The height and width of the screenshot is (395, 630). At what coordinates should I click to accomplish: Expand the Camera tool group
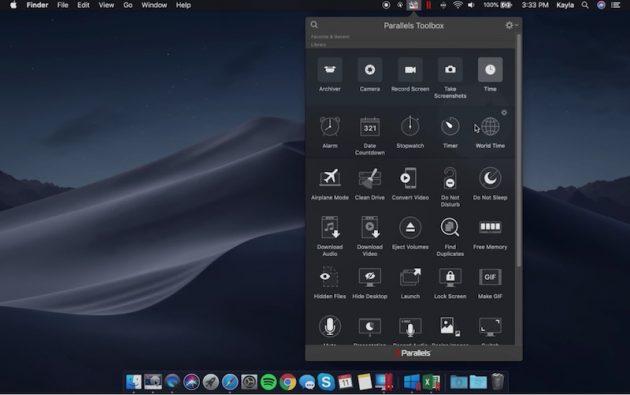tap(370, 75)
